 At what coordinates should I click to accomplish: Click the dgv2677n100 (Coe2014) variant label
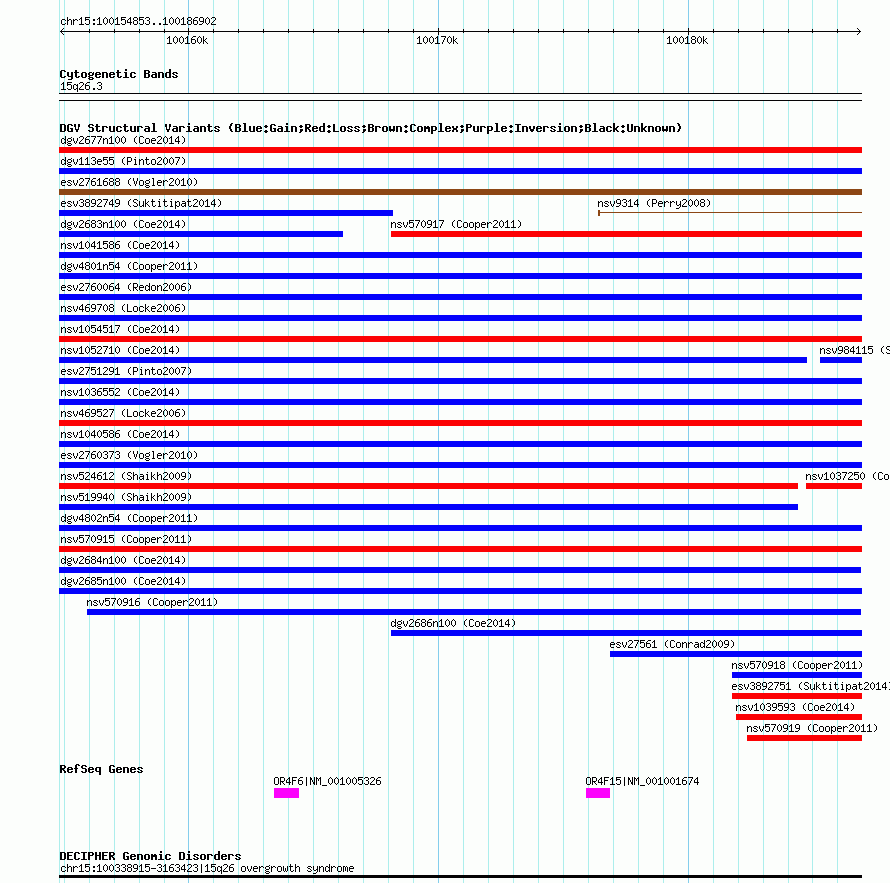[x=123, y=140]
